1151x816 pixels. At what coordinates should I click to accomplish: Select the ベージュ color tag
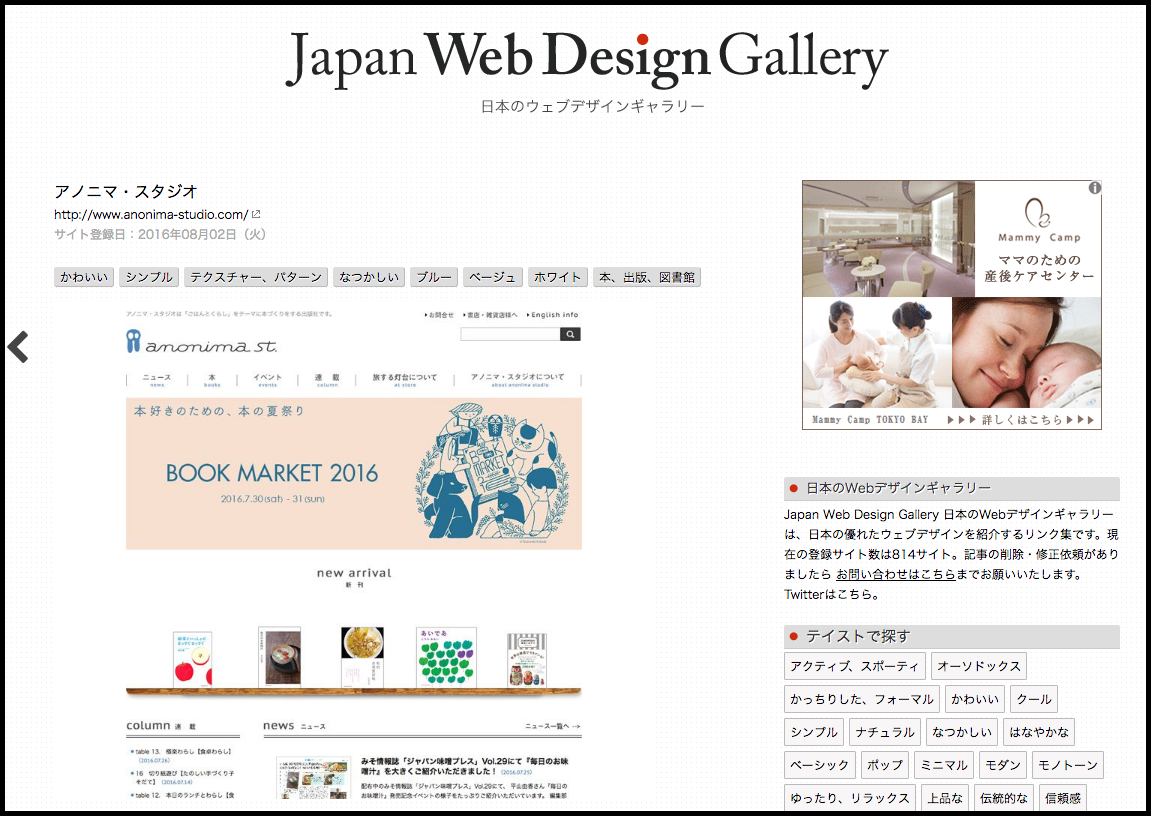point(493,277)
